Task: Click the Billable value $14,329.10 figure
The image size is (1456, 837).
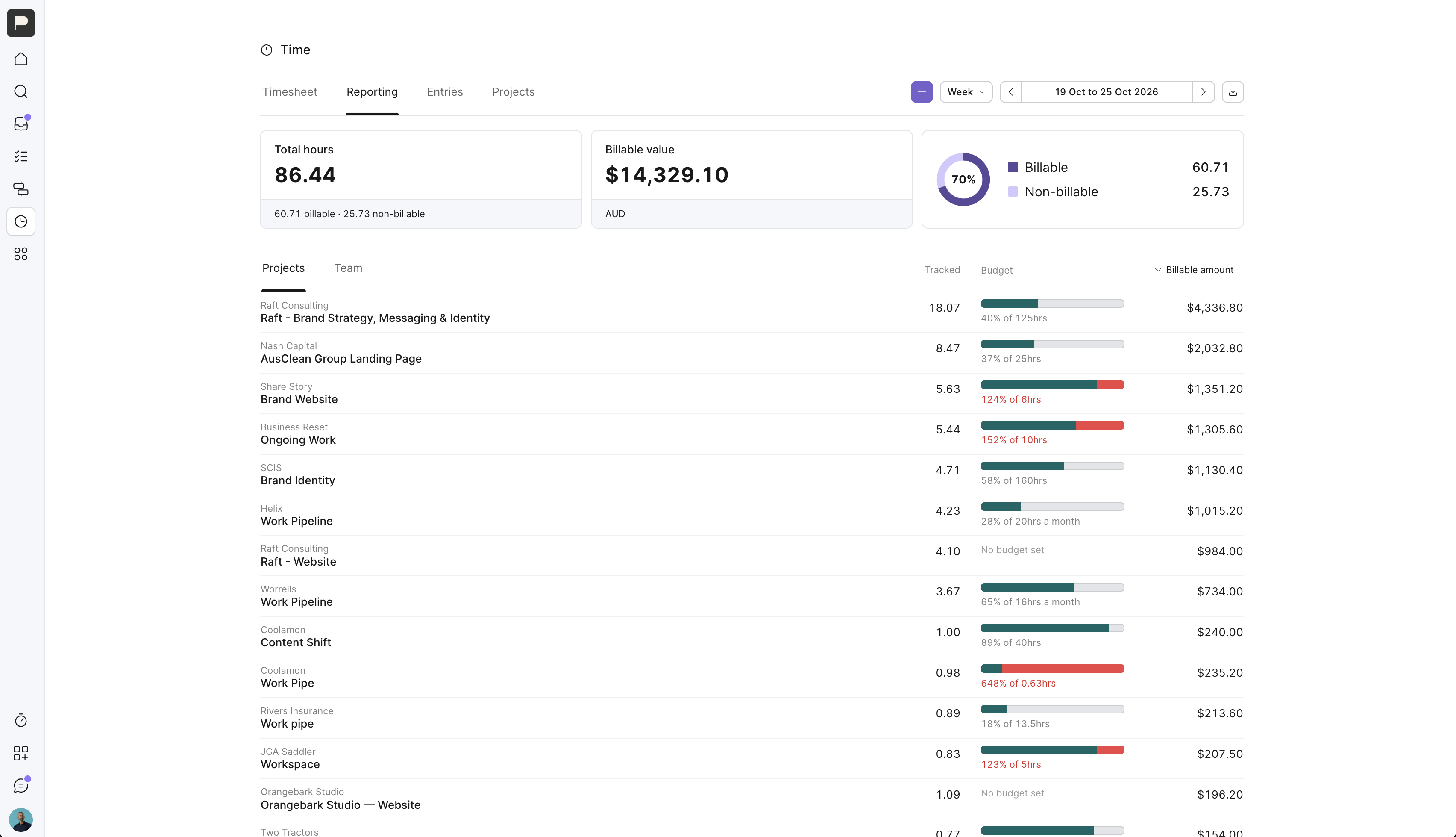Action: pyautogui.click(x=666, y=175)
